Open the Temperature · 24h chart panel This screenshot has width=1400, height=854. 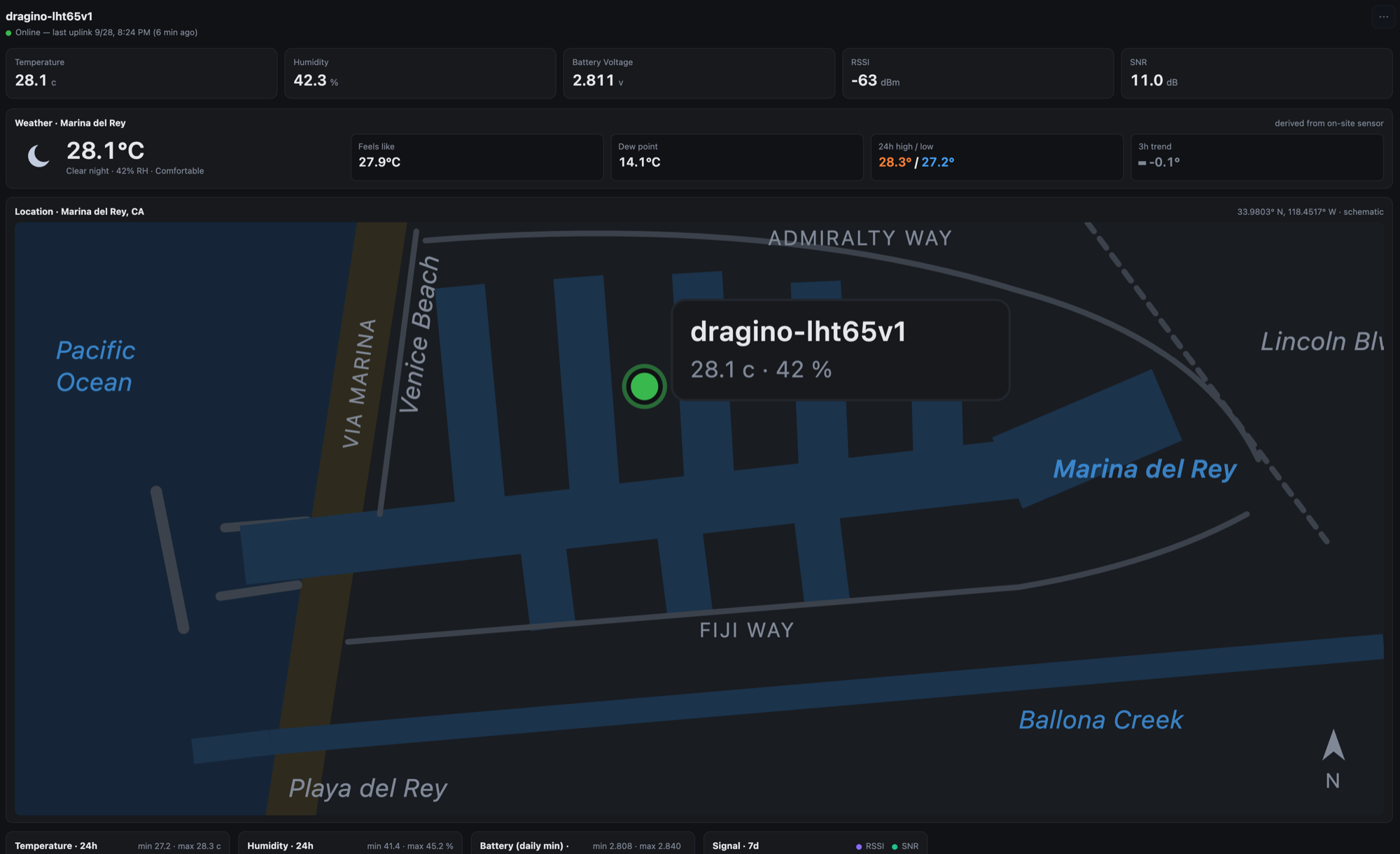click(x=118, y=843)
